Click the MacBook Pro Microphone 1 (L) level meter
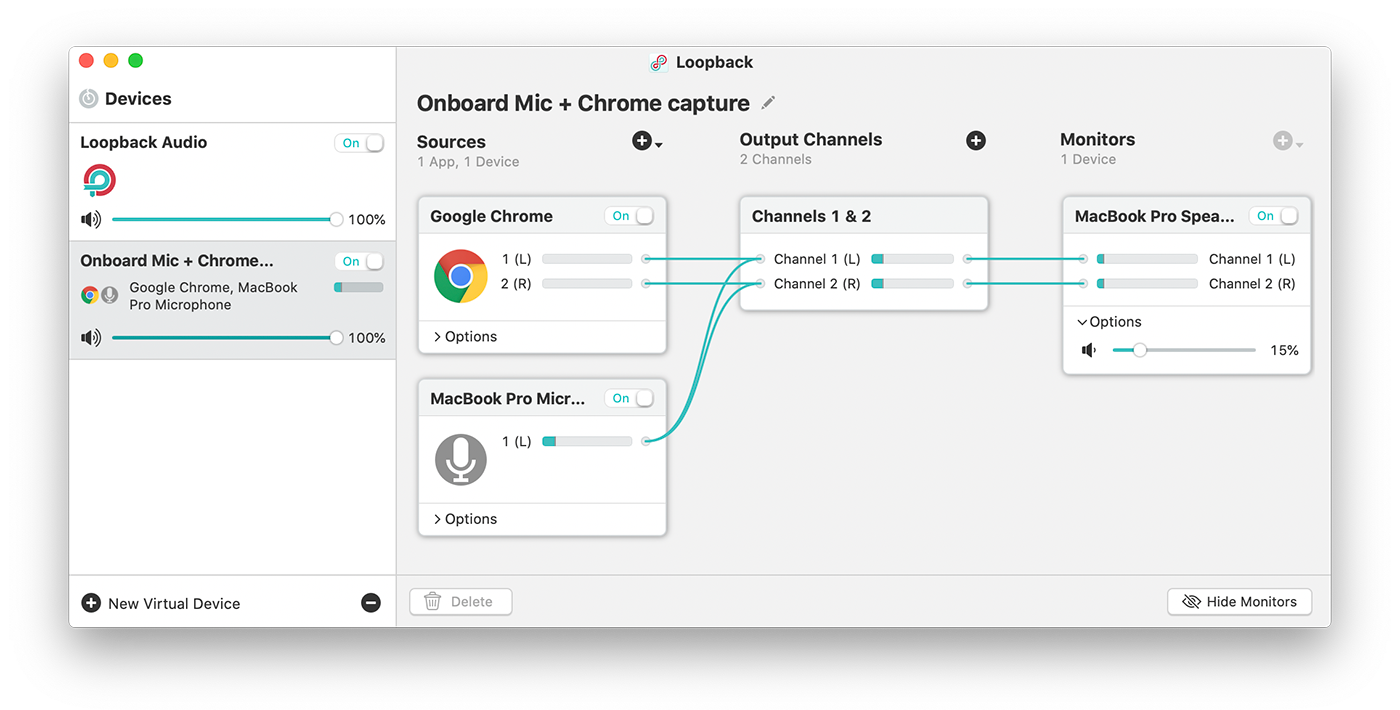1400x710 pixels. point(587,441)
